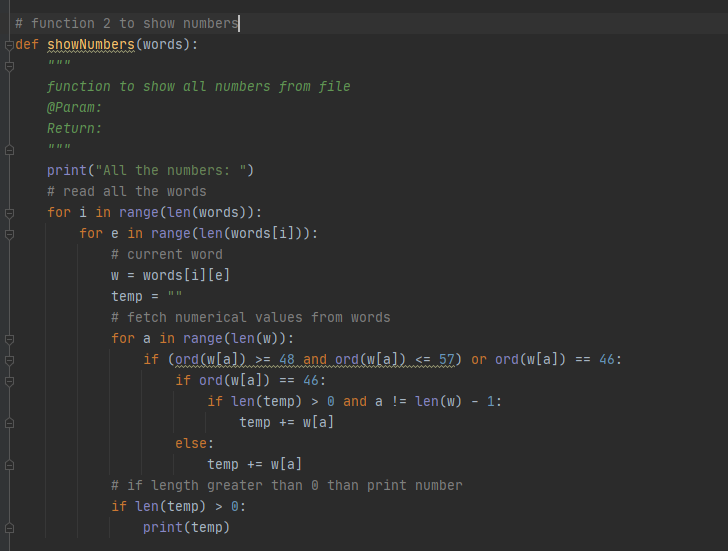Click the comment '# if length greater than 0 than print number'

pyautogui.click(x=287, y=486)
